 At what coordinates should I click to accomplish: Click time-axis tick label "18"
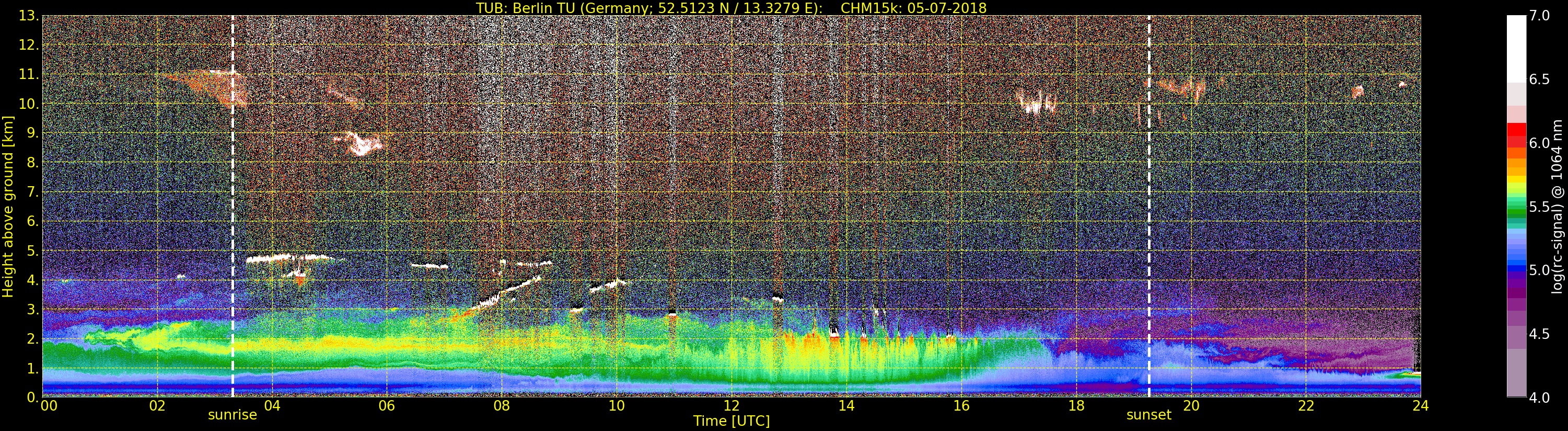click(1076, 406)
